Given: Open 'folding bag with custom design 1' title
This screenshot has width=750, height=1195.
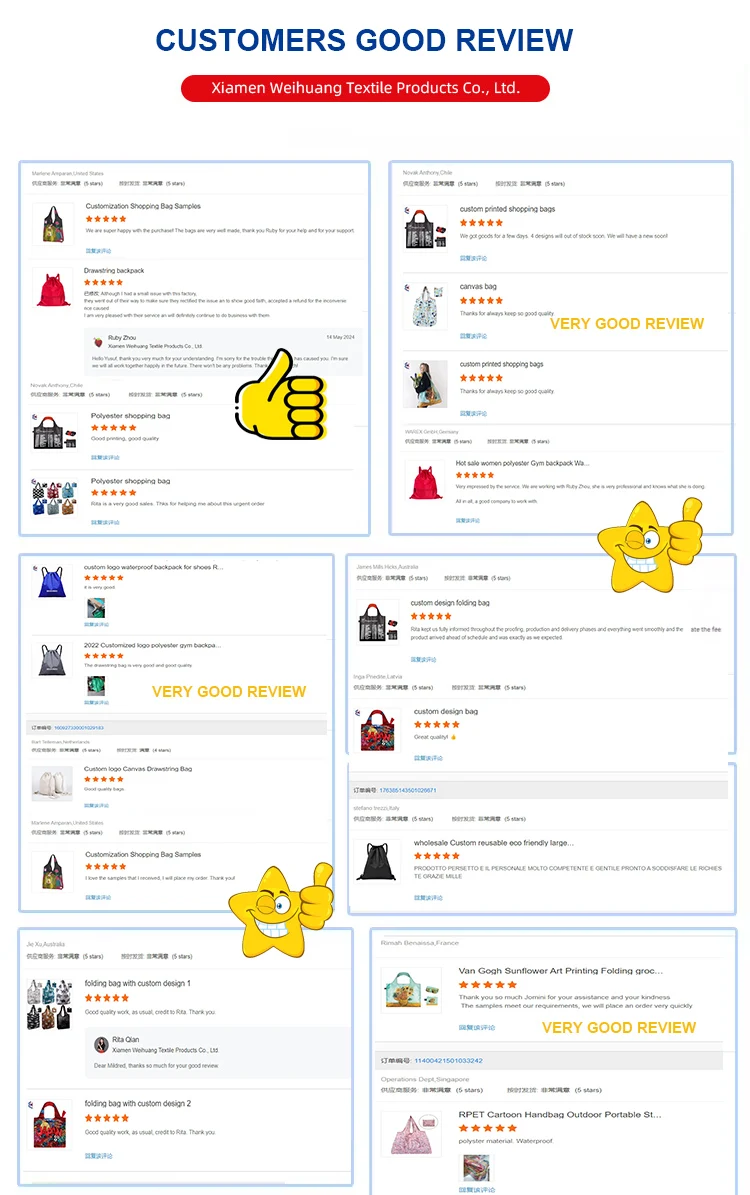Looking at the screenshot, I should click(137, 983).
